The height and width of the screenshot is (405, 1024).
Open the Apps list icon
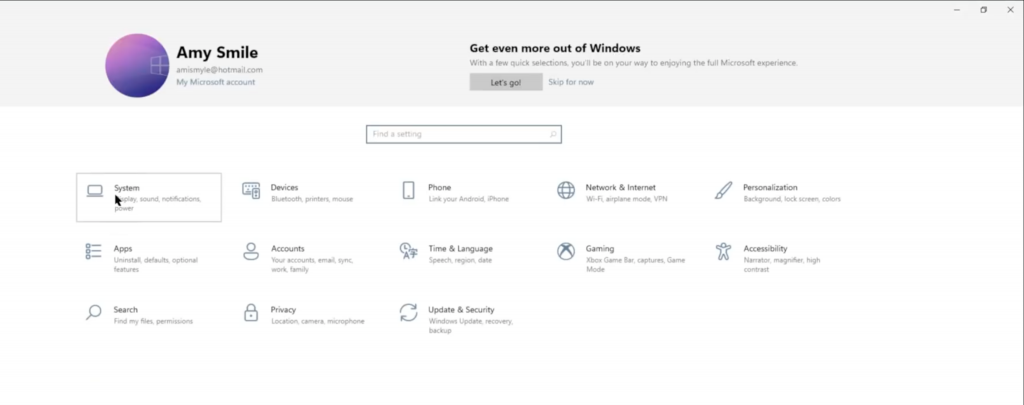point(93,251)
